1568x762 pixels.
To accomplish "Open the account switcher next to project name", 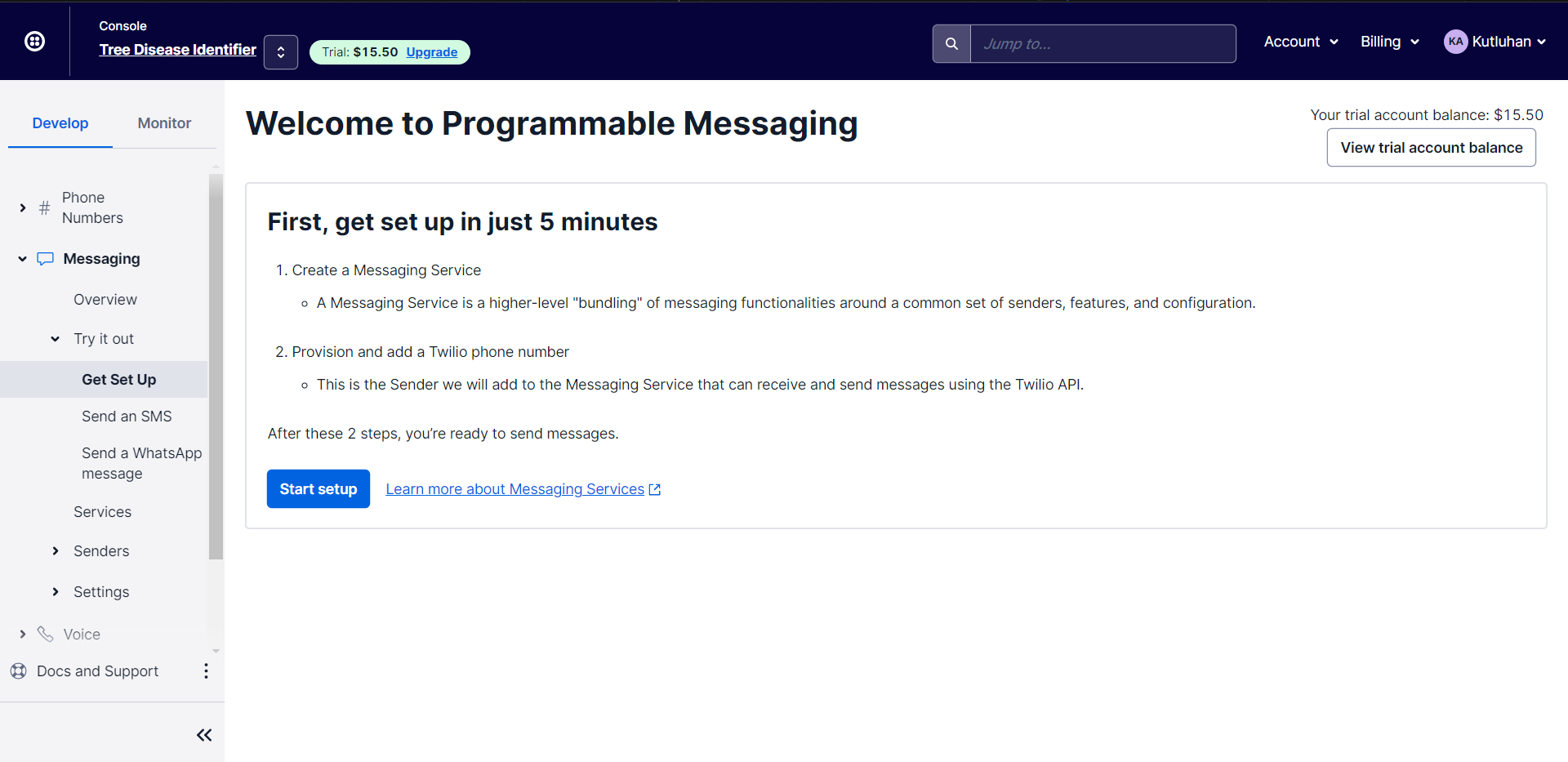I will (x=280, y=52).
